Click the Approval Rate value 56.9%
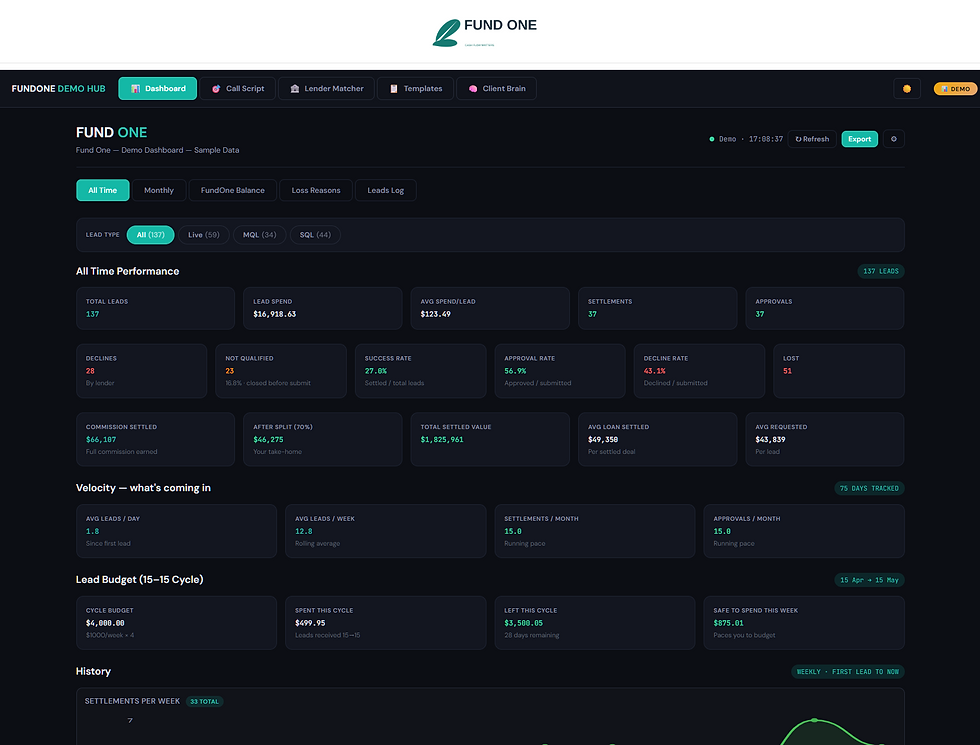 tap(515, 371)
